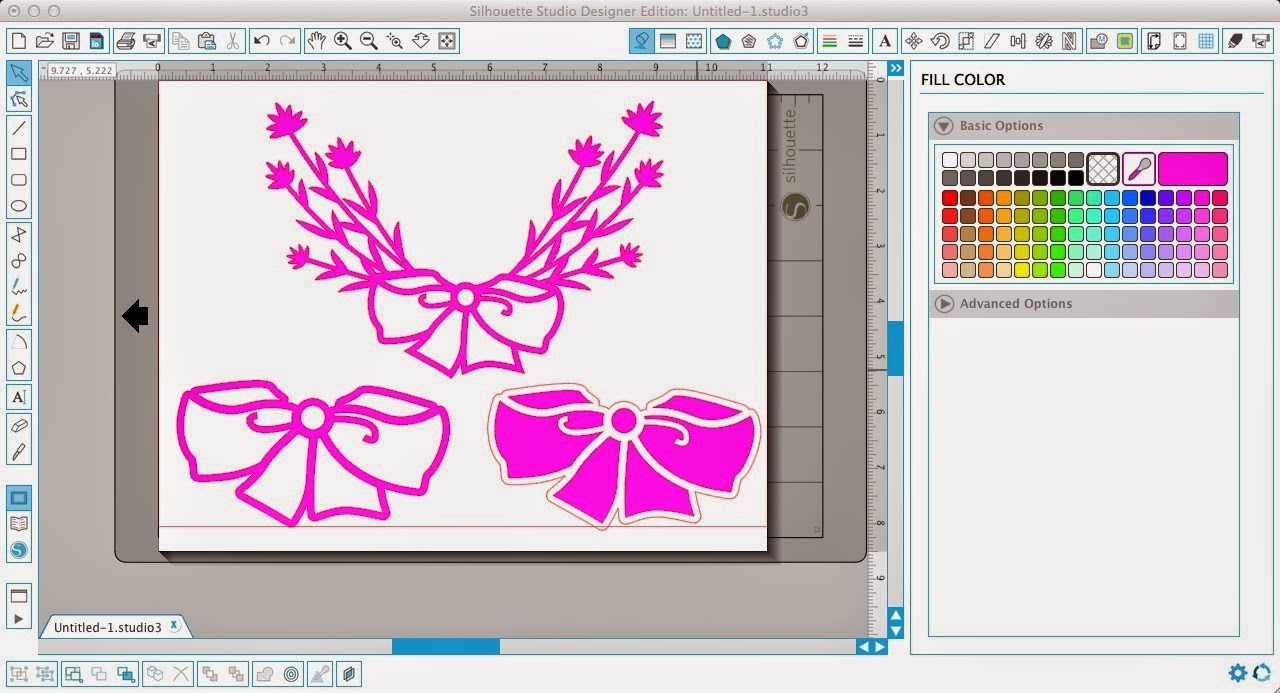Create a new document with New icon

(x=18, y=41)
